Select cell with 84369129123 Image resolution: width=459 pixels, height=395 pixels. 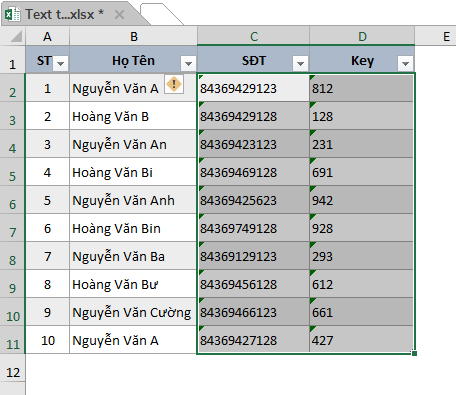(x=254, y=256)
